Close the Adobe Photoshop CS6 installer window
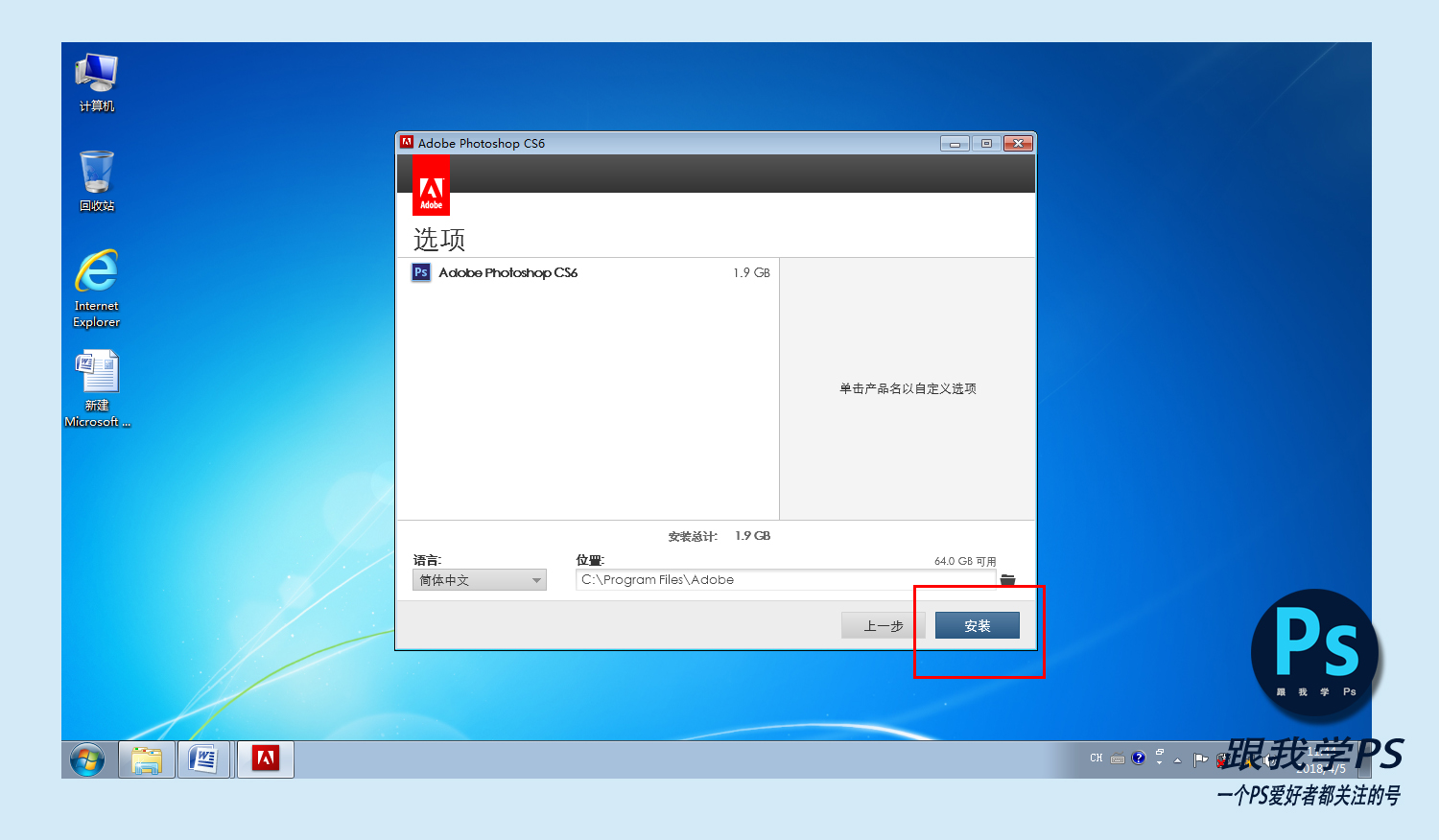This screenshot has width=1439, height=840. 1018,143
